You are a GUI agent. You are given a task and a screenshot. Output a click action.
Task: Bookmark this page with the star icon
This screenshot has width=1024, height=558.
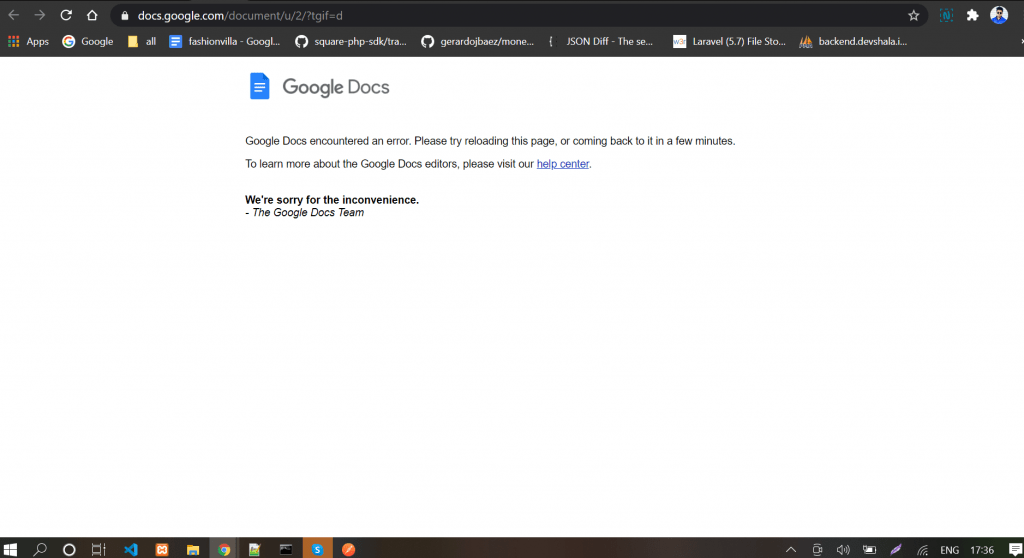point(913,16)
